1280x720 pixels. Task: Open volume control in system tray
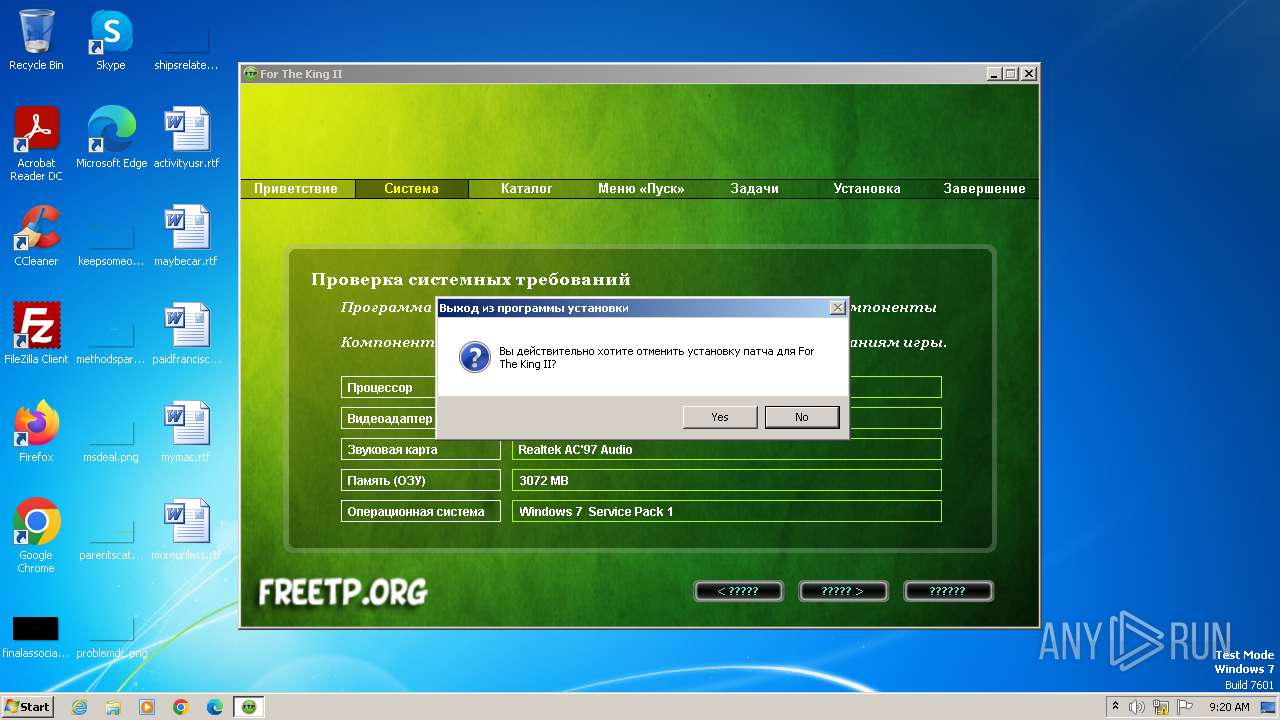point(1137,707)
